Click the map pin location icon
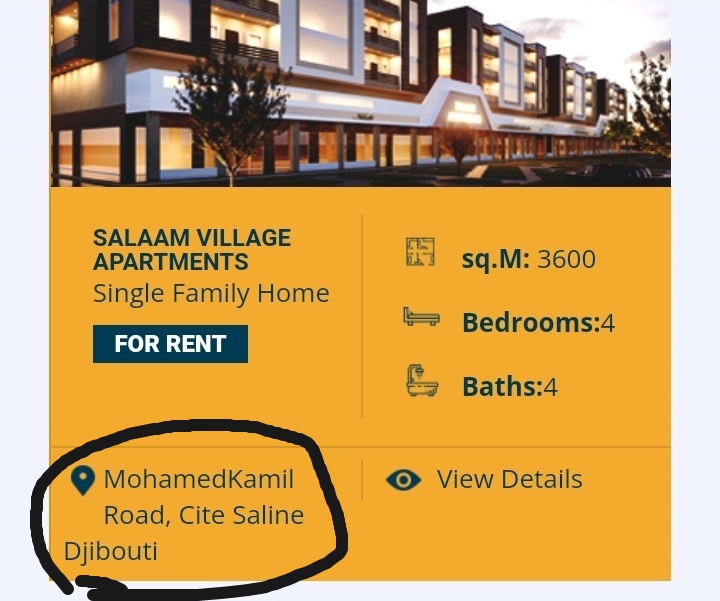 pyautogui.click(x=83, y=481)
